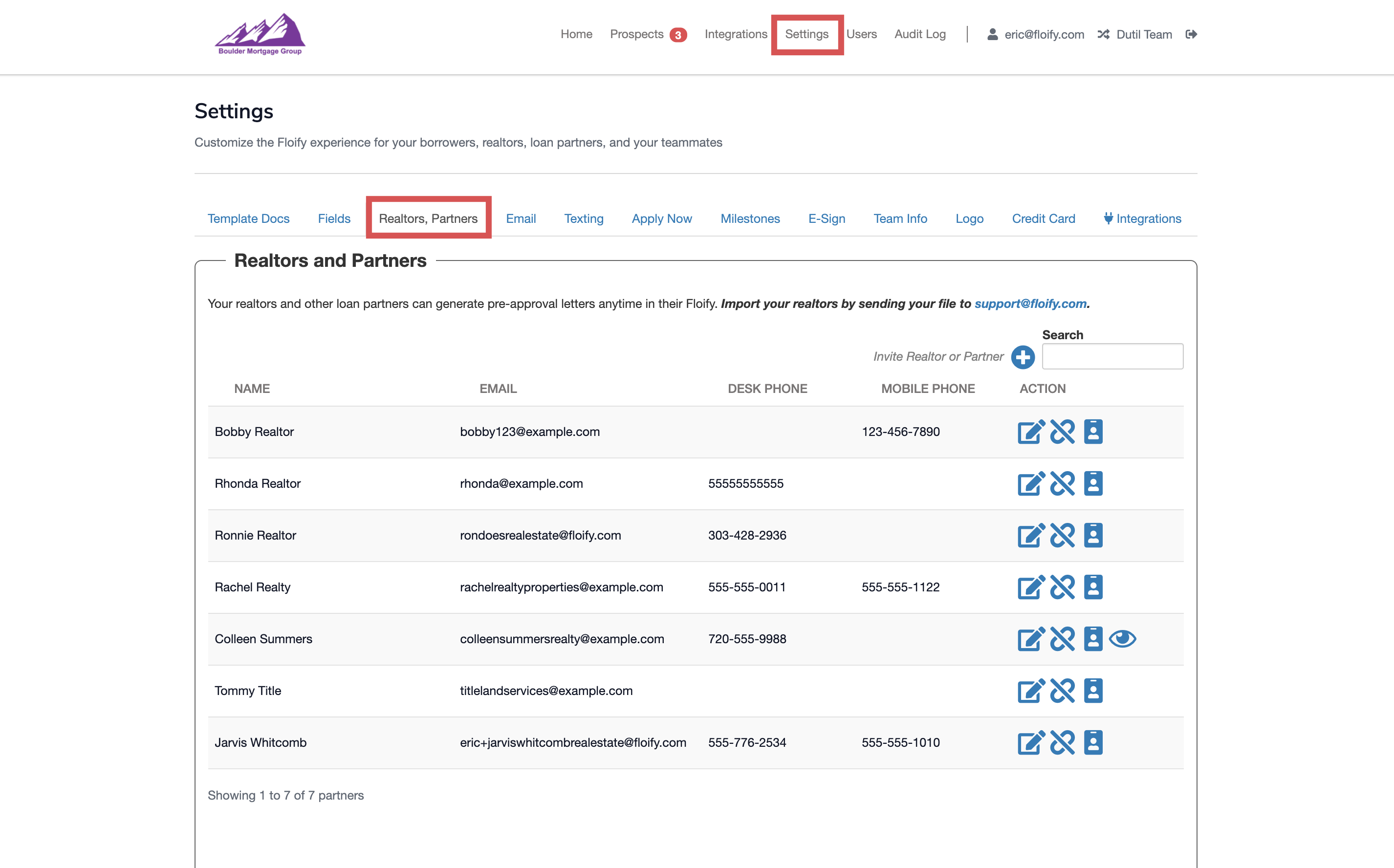Open contact card icon for Jarvis Whitcomb
This screenshot has width=1394, height=868.
[x=1093, y=743]
